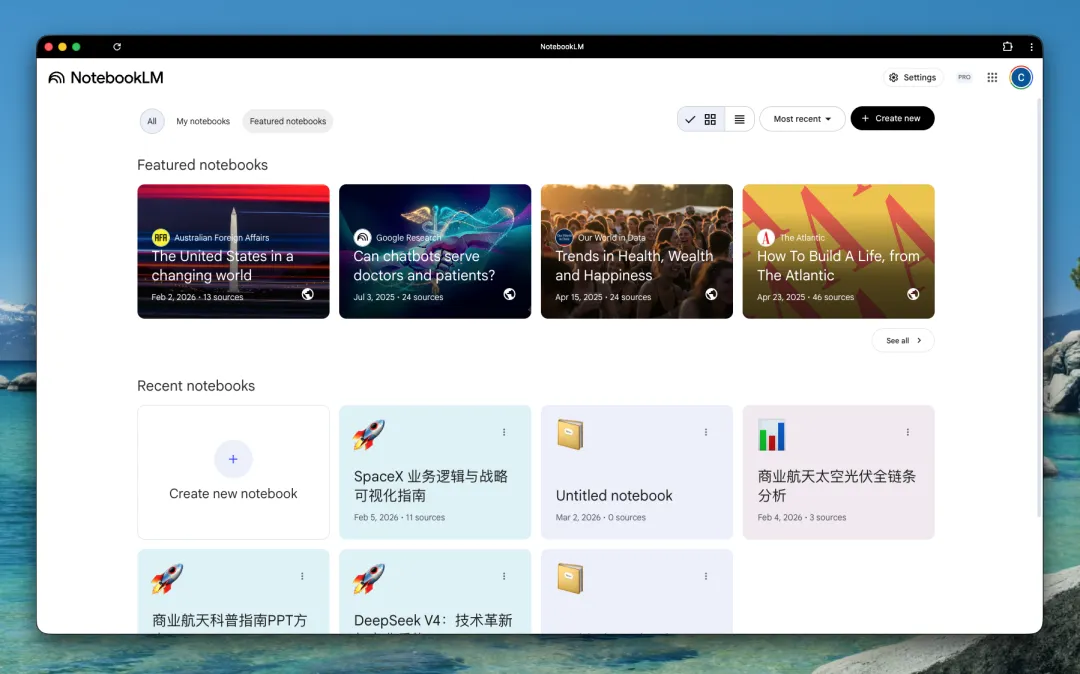Open more options for bottom row third notebook
The width and height of the screenshot is (1080, 674).
click(x=706, y=576)
